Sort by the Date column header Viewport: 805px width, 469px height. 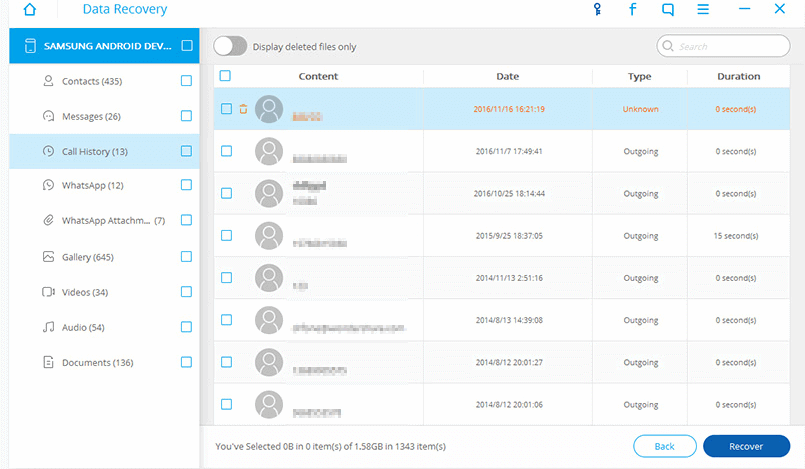[x=508, y=76]
